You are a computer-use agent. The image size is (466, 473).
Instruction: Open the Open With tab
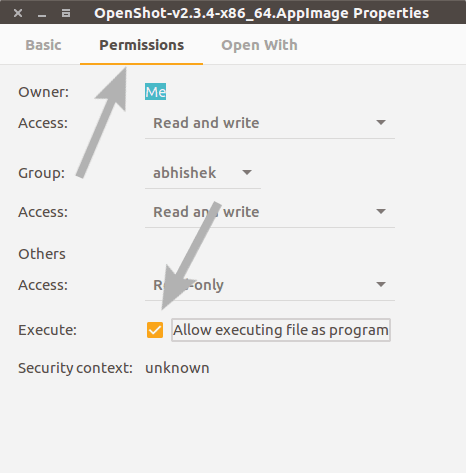pos(259,45)
